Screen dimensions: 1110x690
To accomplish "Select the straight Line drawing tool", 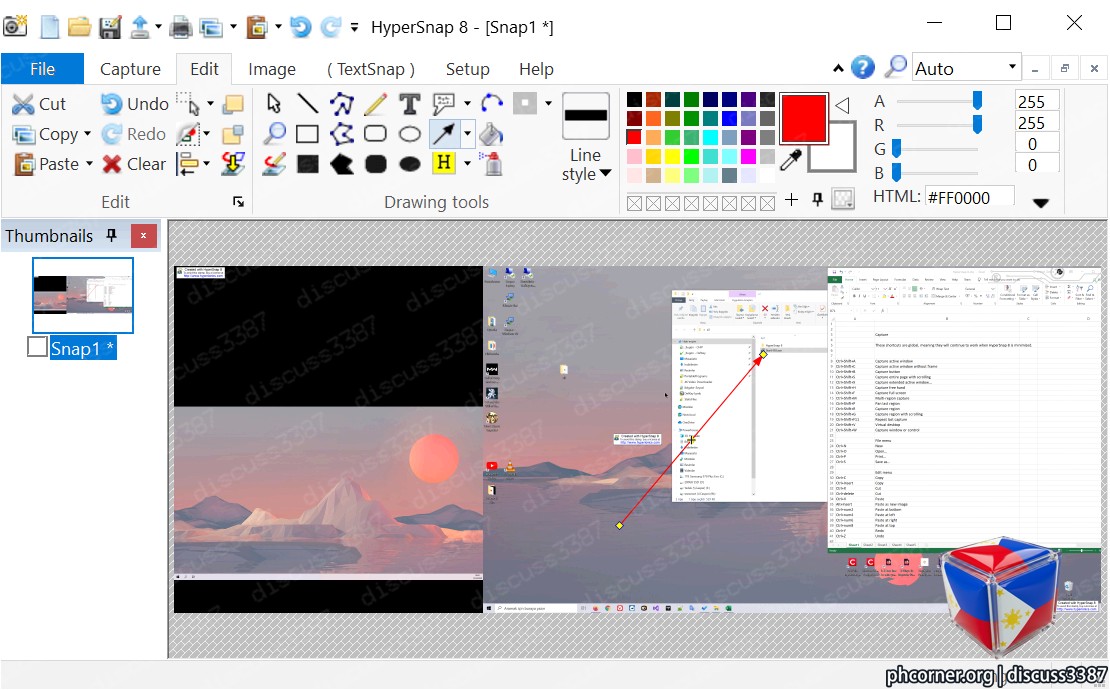I will click(x=307, y=103).
